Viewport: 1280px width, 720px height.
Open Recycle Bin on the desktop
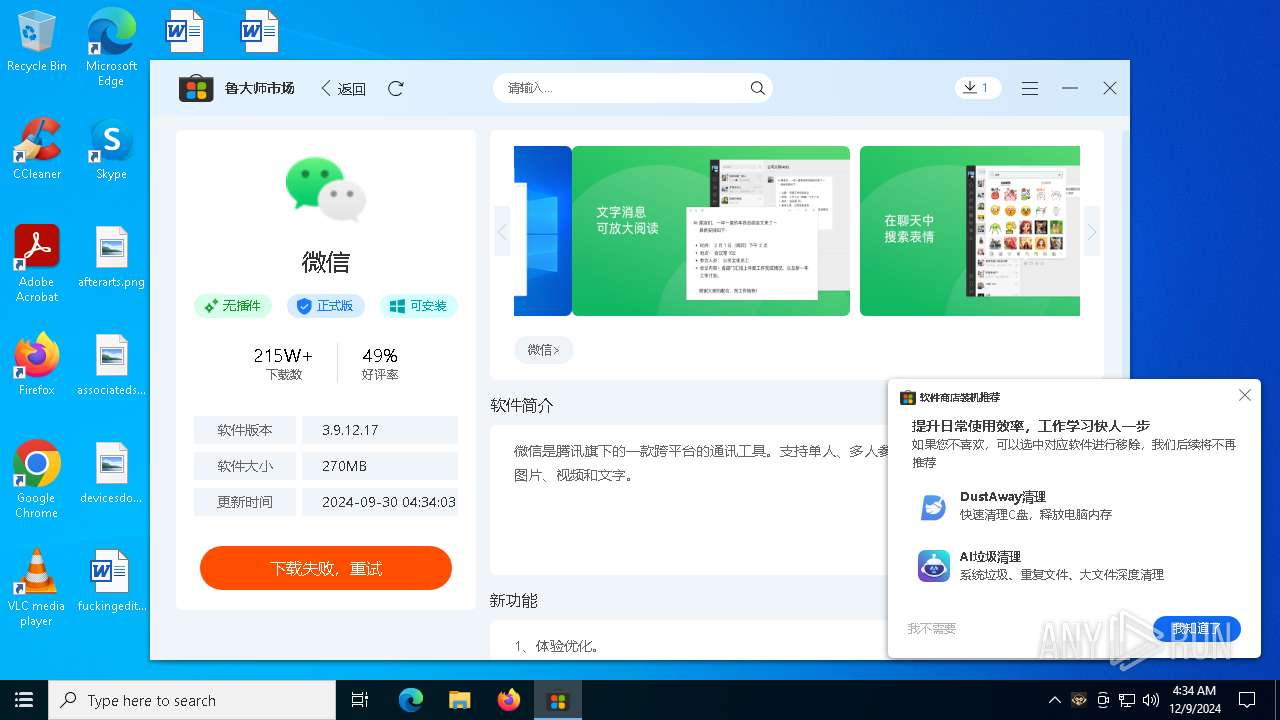tap(37, 41)
